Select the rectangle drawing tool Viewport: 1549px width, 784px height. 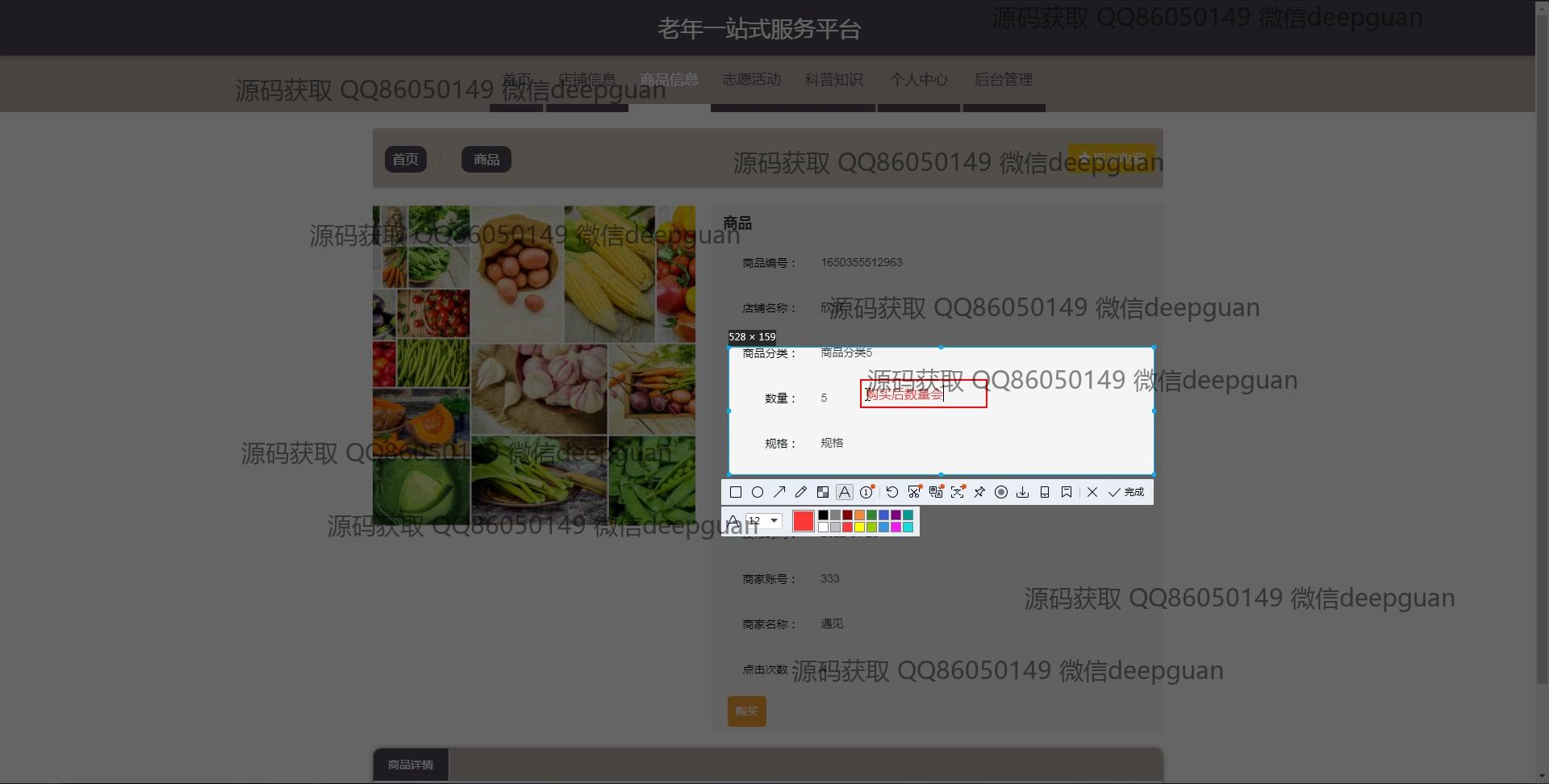736,492
